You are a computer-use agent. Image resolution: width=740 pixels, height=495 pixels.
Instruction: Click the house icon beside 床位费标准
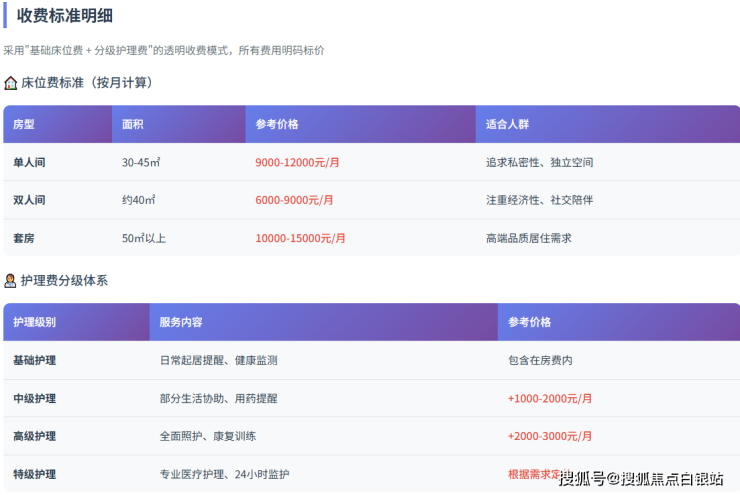coord(11,83)
